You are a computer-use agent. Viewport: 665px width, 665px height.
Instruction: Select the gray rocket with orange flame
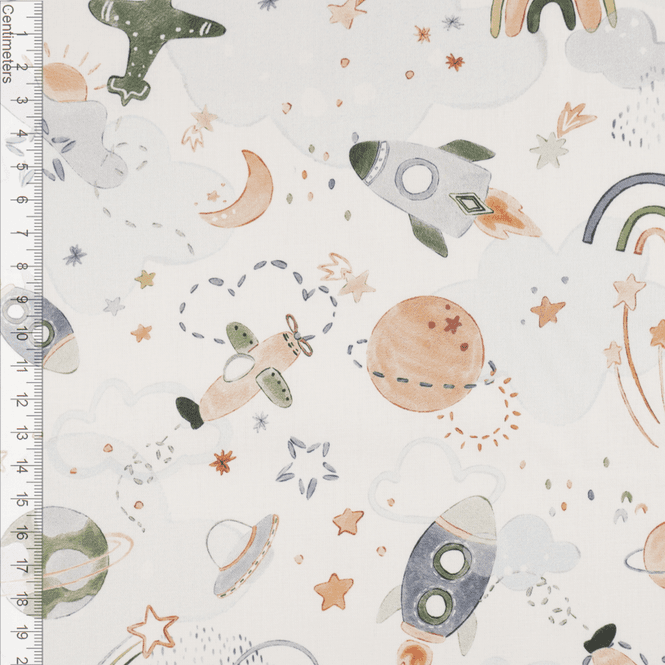[x=441, y=193]
